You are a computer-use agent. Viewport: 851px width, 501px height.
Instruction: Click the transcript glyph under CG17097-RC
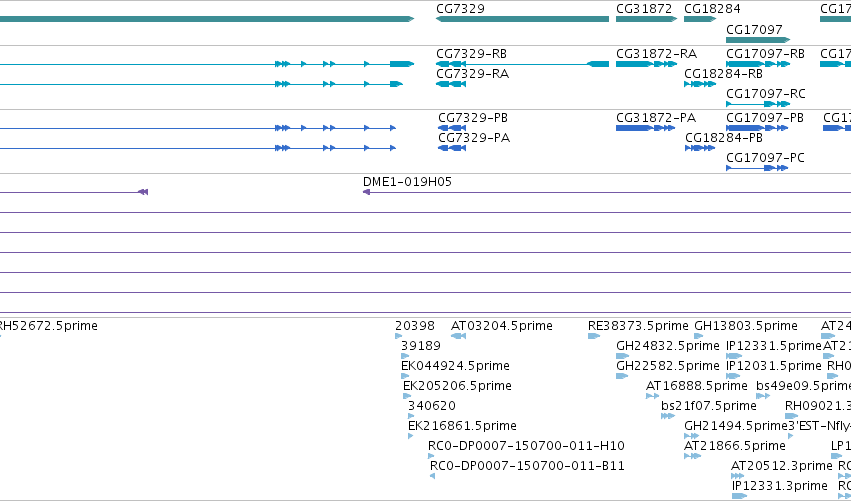[x=758, y=104]
